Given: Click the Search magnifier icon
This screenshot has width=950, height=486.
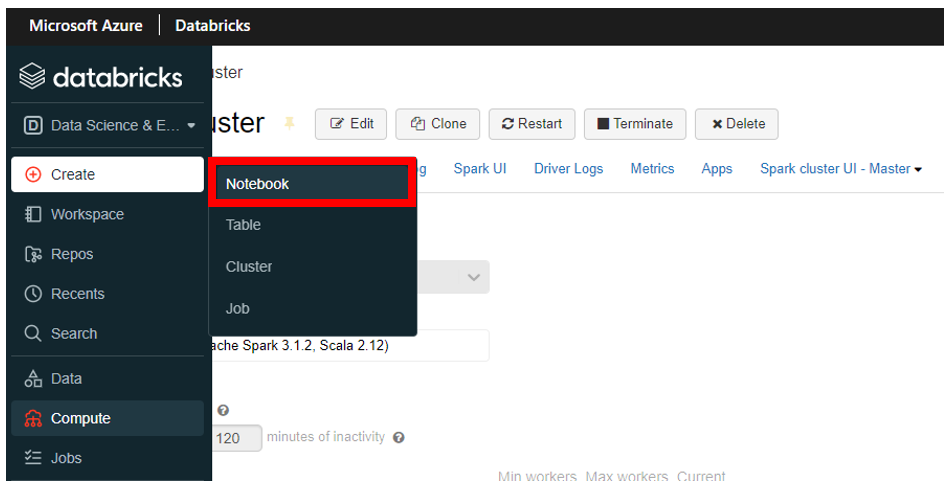Looking at the screenshot, I should pos(33,333).
